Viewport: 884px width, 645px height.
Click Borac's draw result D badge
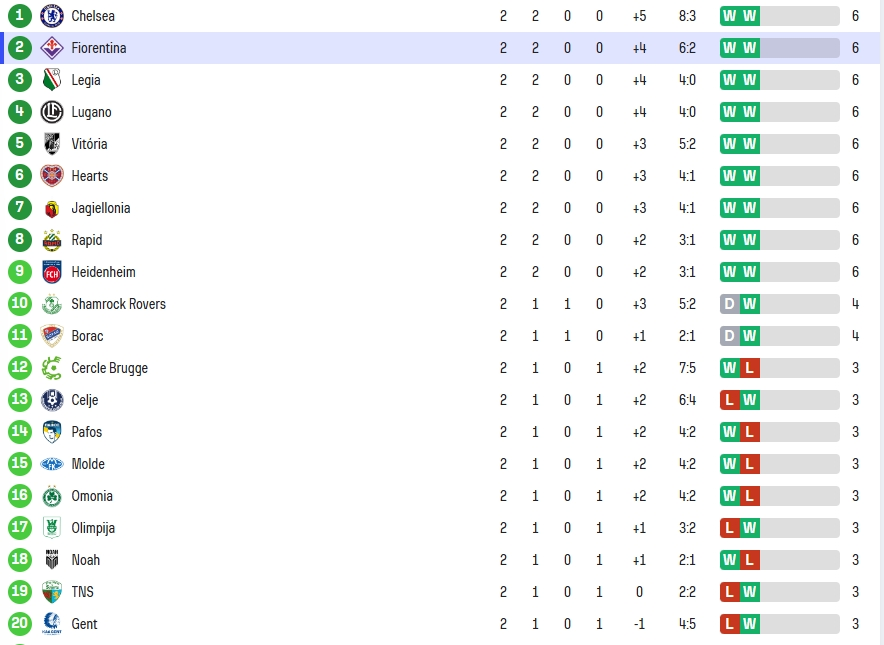pos(730,336)
